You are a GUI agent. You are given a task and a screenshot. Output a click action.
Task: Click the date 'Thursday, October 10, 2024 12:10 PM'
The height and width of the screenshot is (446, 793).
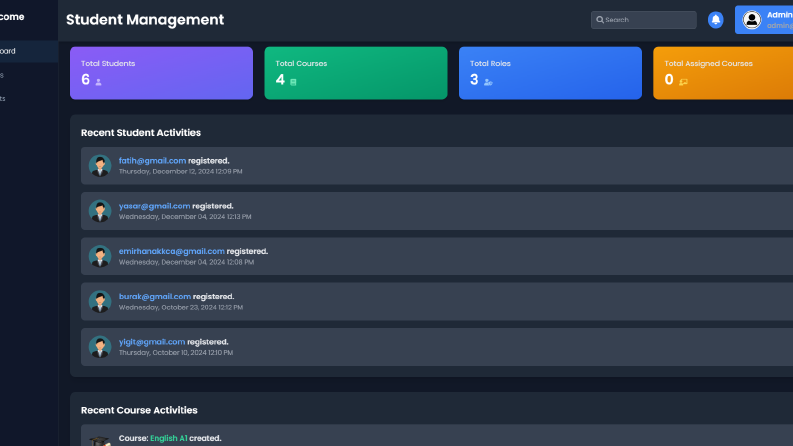pos(176,352)
